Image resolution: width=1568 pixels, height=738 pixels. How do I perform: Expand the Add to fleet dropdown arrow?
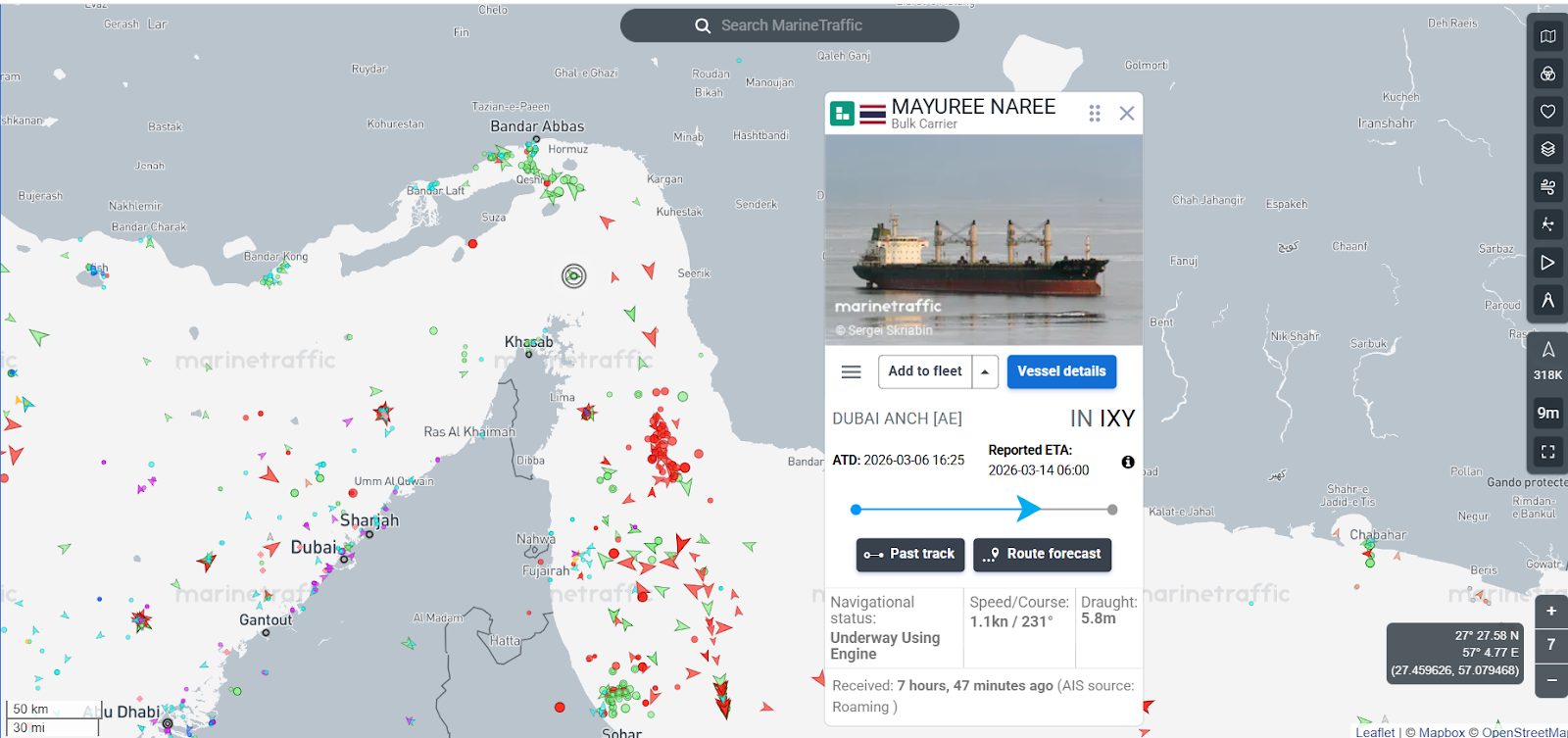[x=985, y=372]
